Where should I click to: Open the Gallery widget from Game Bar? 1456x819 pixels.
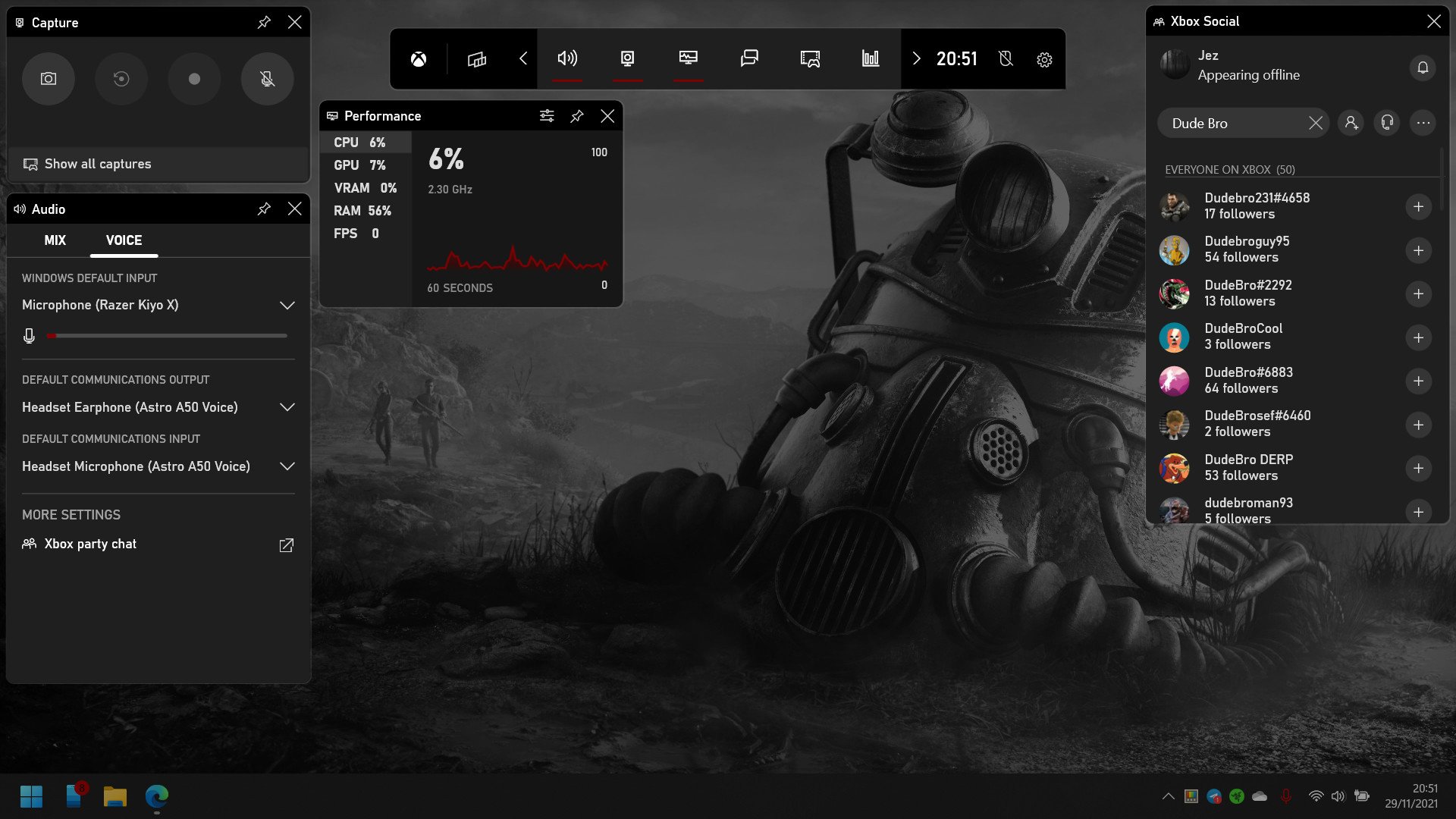coord(810,59)
